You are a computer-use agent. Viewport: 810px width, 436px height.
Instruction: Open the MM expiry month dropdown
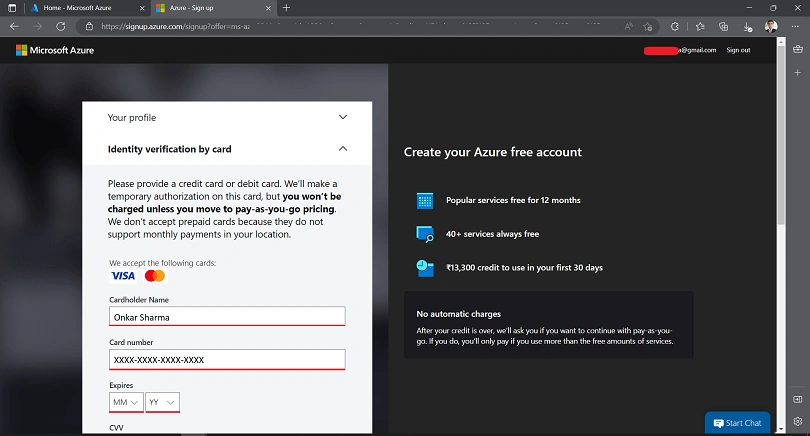click(x=126, y=402)
